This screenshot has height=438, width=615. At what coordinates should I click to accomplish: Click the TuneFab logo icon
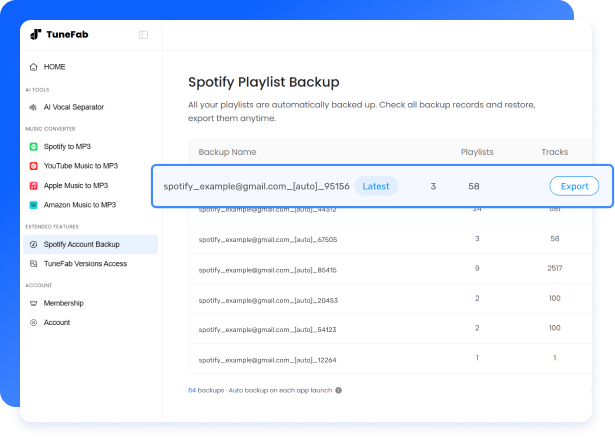[x=36, y=35]
